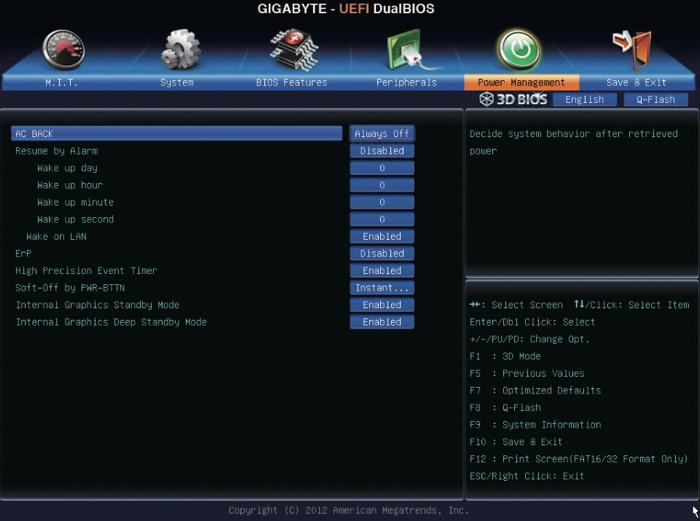This screenshot has height=521, width=700.
Task: Click the BIOS Features chip icon
Action: [x=292, y=48]
